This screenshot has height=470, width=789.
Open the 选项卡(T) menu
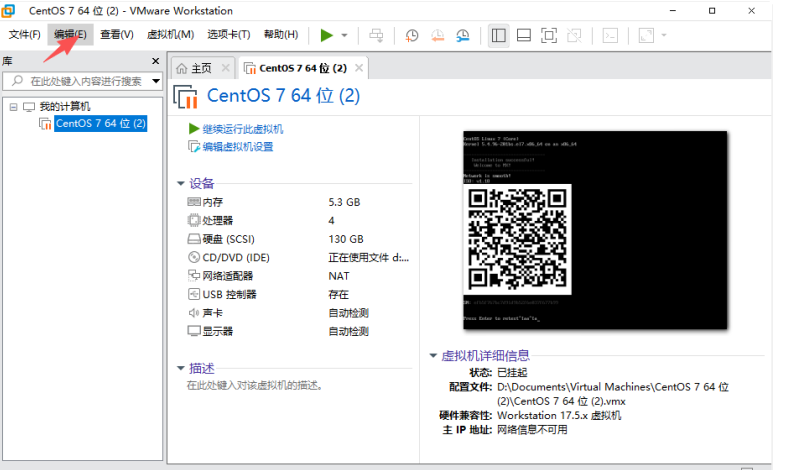pos(229,35)
